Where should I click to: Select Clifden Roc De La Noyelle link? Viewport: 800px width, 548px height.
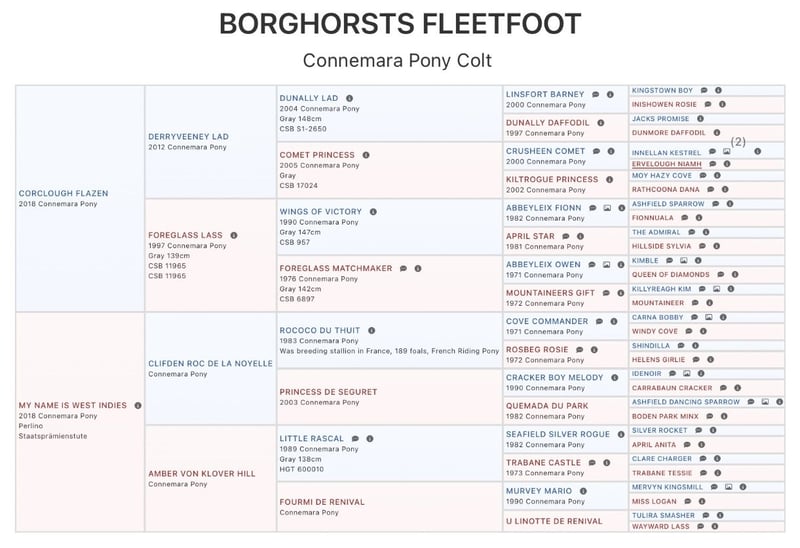point(208,363)
